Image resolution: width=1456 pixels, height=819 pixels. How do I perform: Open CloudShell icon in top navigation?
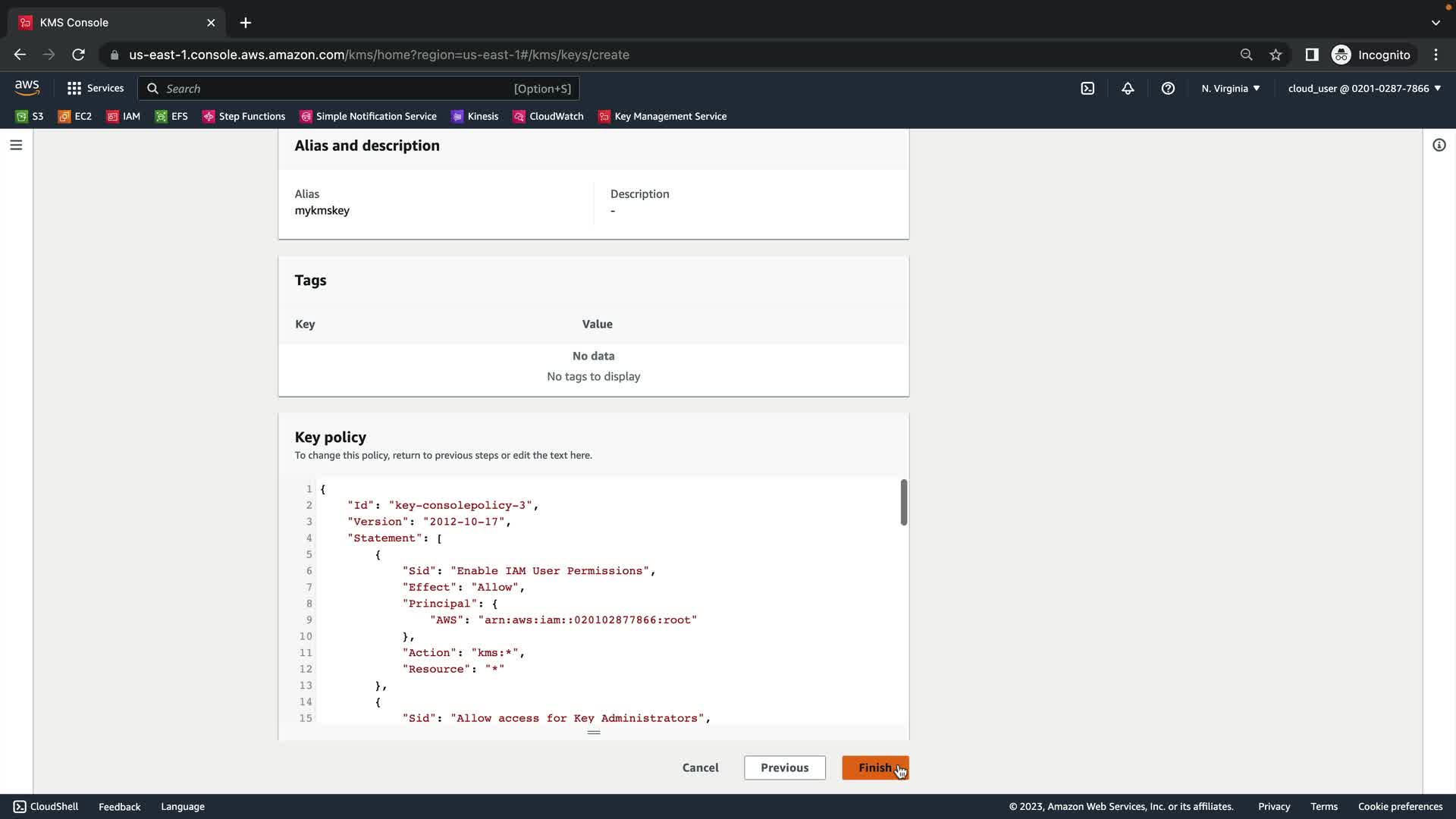point(1087,89)
